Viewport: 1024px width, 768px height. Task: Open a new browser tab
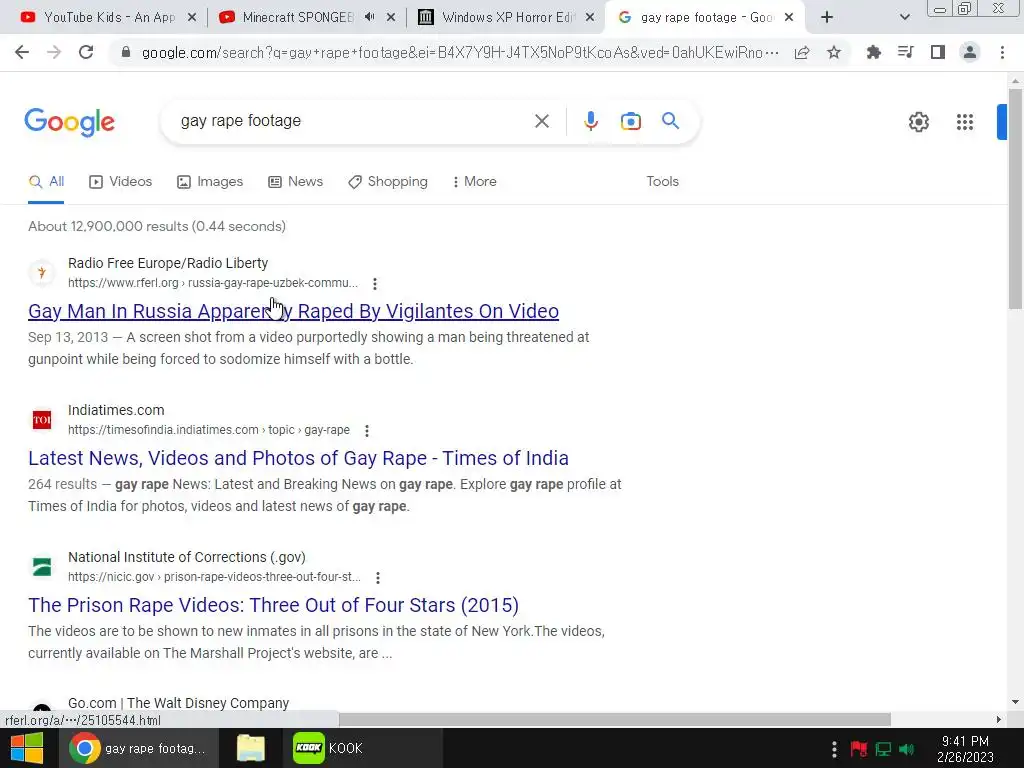pyautogui.click(x=827, y=17)
